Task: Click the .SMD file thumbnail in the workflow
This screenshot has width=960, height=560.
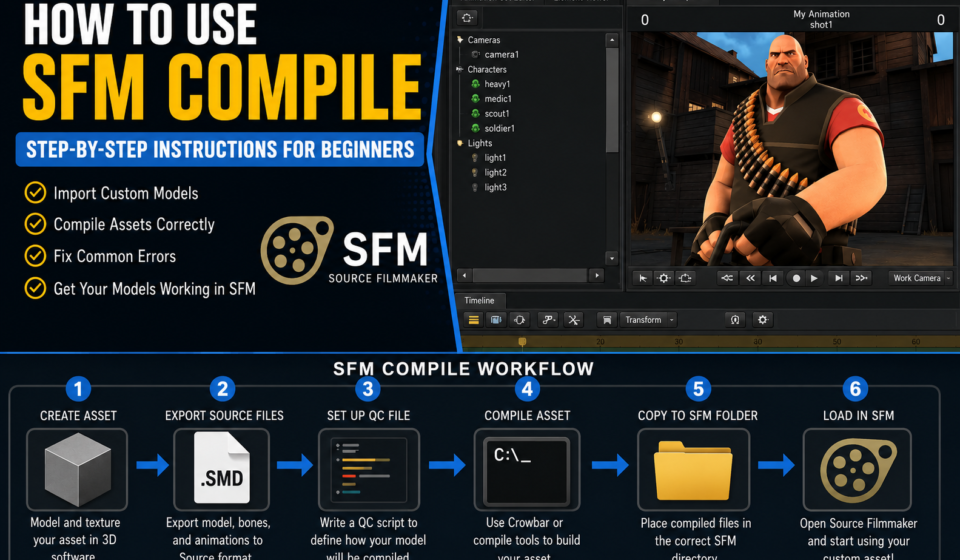Action: pyautogui.click(x=222, y=468)
